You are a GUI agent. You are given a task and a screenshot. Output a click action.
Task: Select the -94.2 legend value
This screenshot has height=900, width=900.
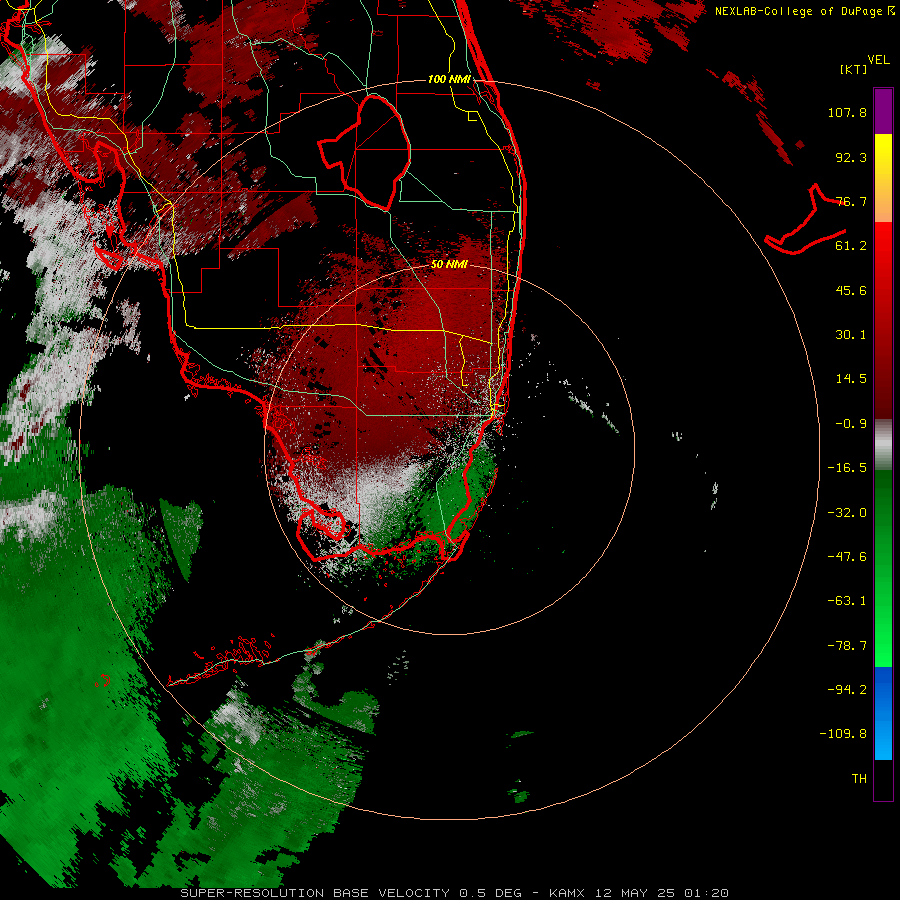(x=847, y=689)
